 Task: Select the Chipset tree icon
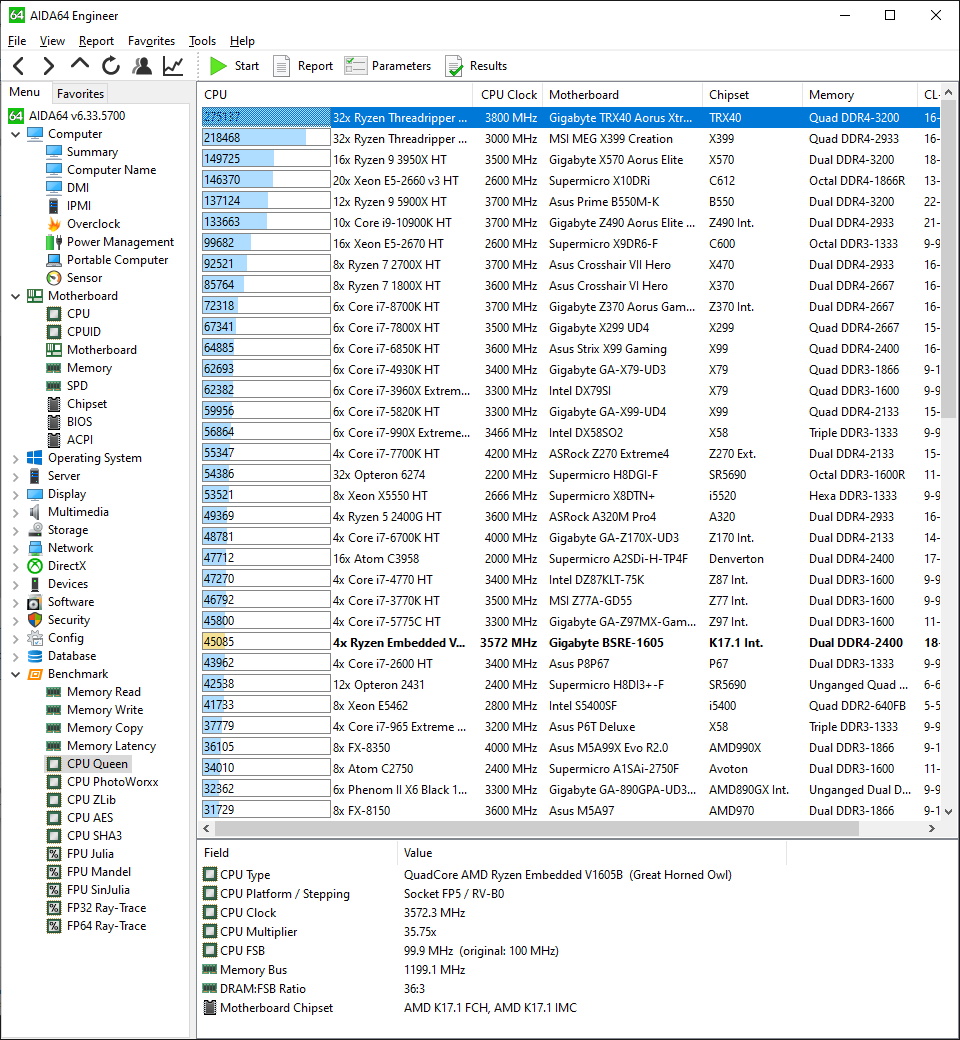click(54, 403)
